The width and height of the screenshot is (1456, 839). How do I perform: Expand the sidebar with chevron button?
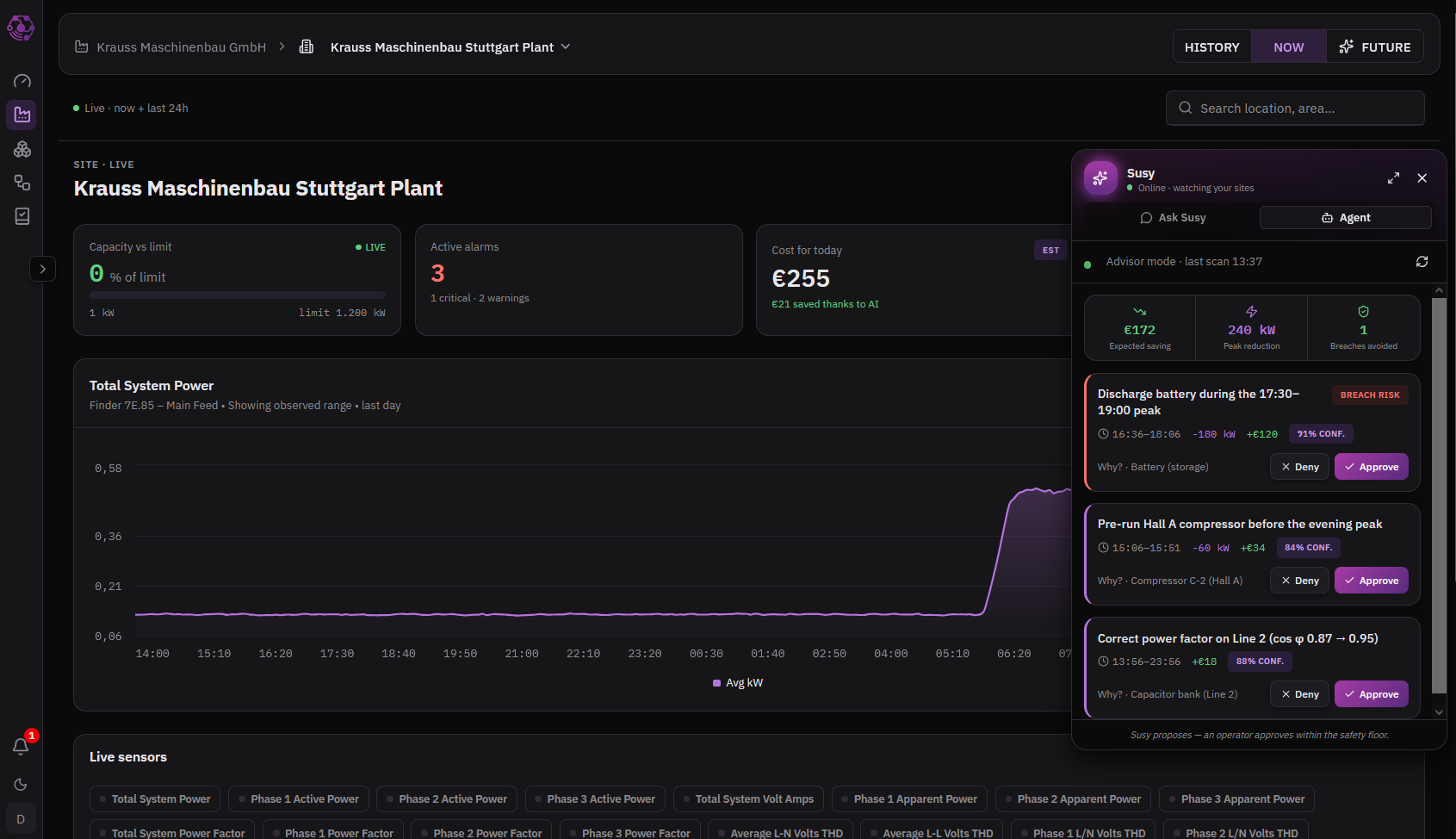43,269
